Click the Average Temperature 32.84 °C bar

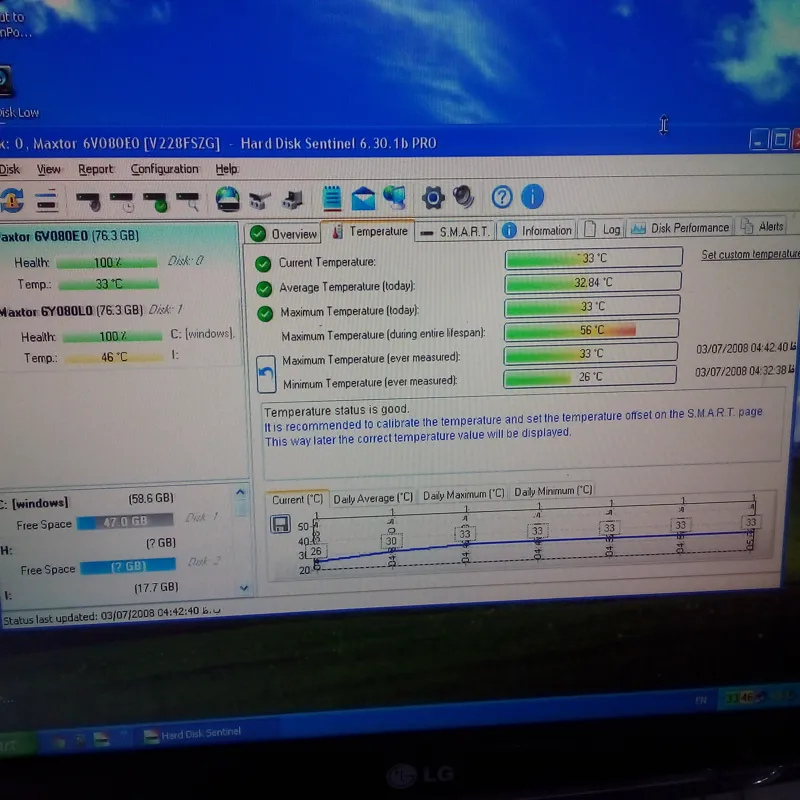tap(592, 282)
